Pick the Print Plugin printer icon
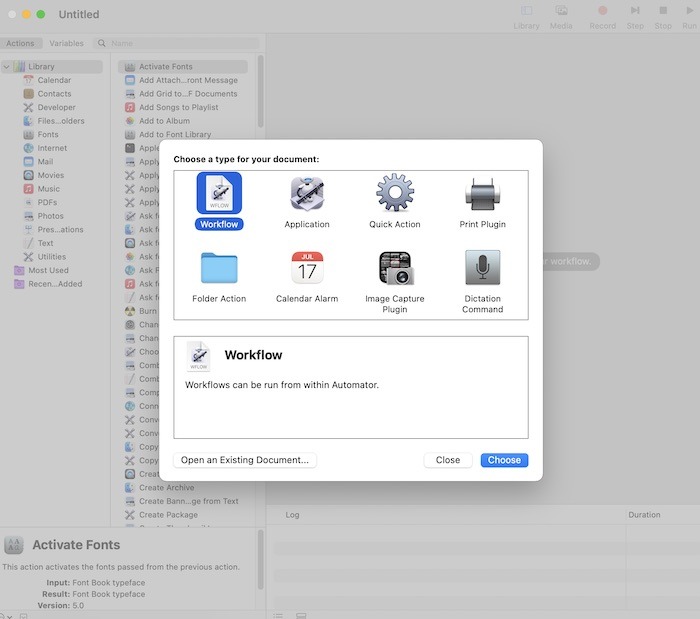 coord(483,194)
